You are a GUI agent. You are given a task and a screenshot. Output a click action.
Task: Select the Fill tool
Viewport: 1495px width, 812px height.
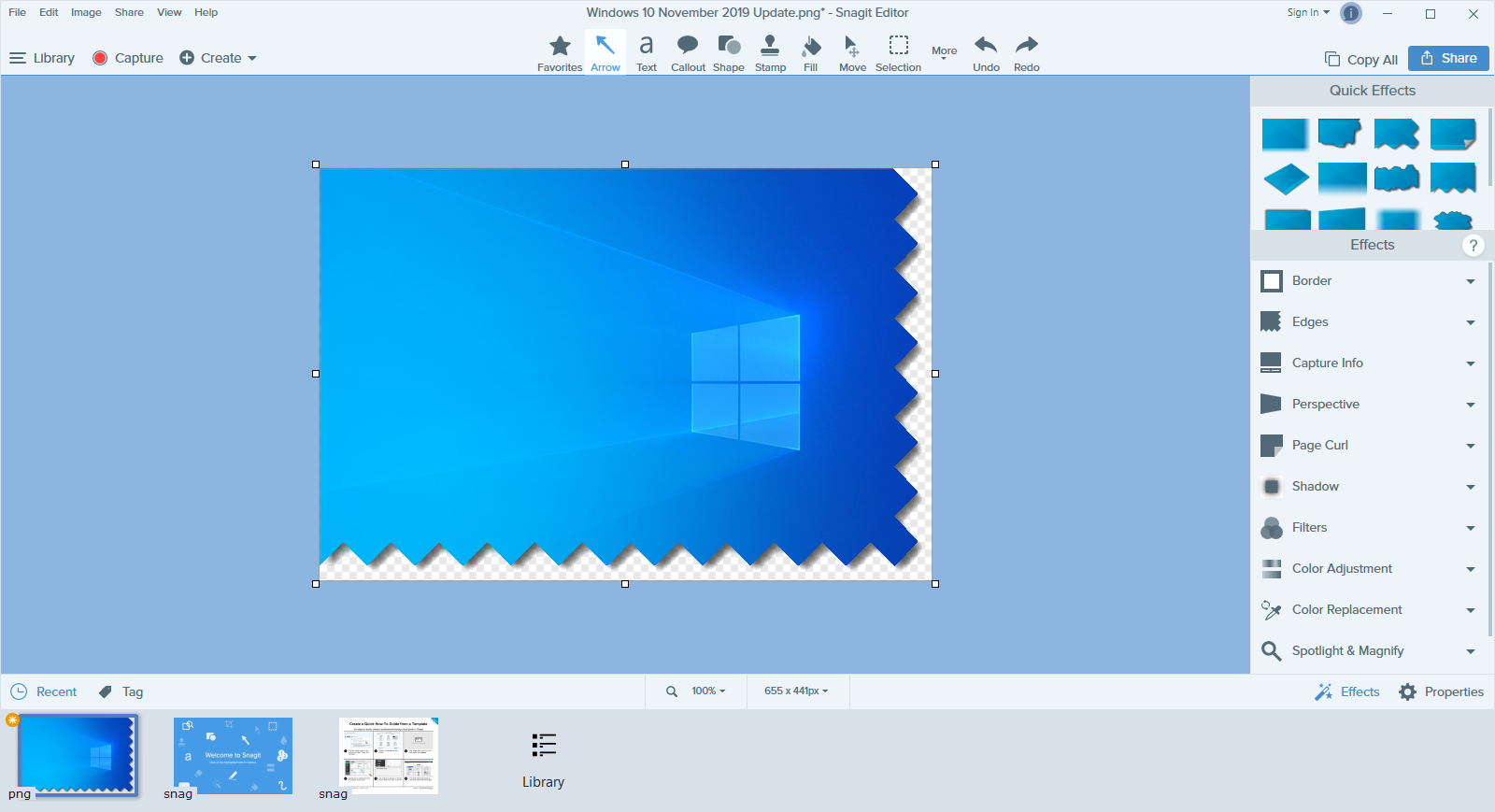click(x=811, y=53)
